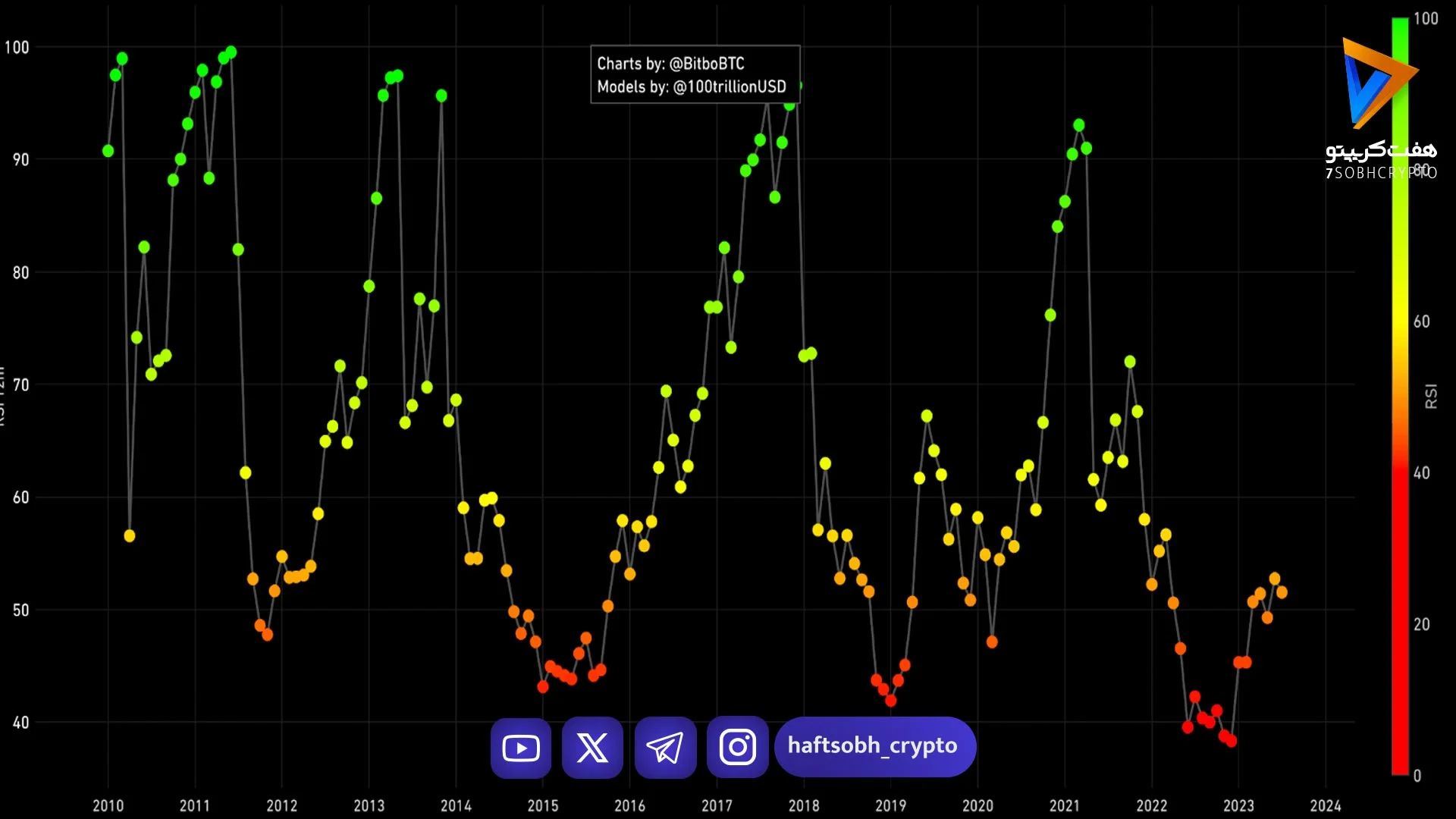
Task: Click the 2010 label on the time axis
Action: [x=108, y=805]
